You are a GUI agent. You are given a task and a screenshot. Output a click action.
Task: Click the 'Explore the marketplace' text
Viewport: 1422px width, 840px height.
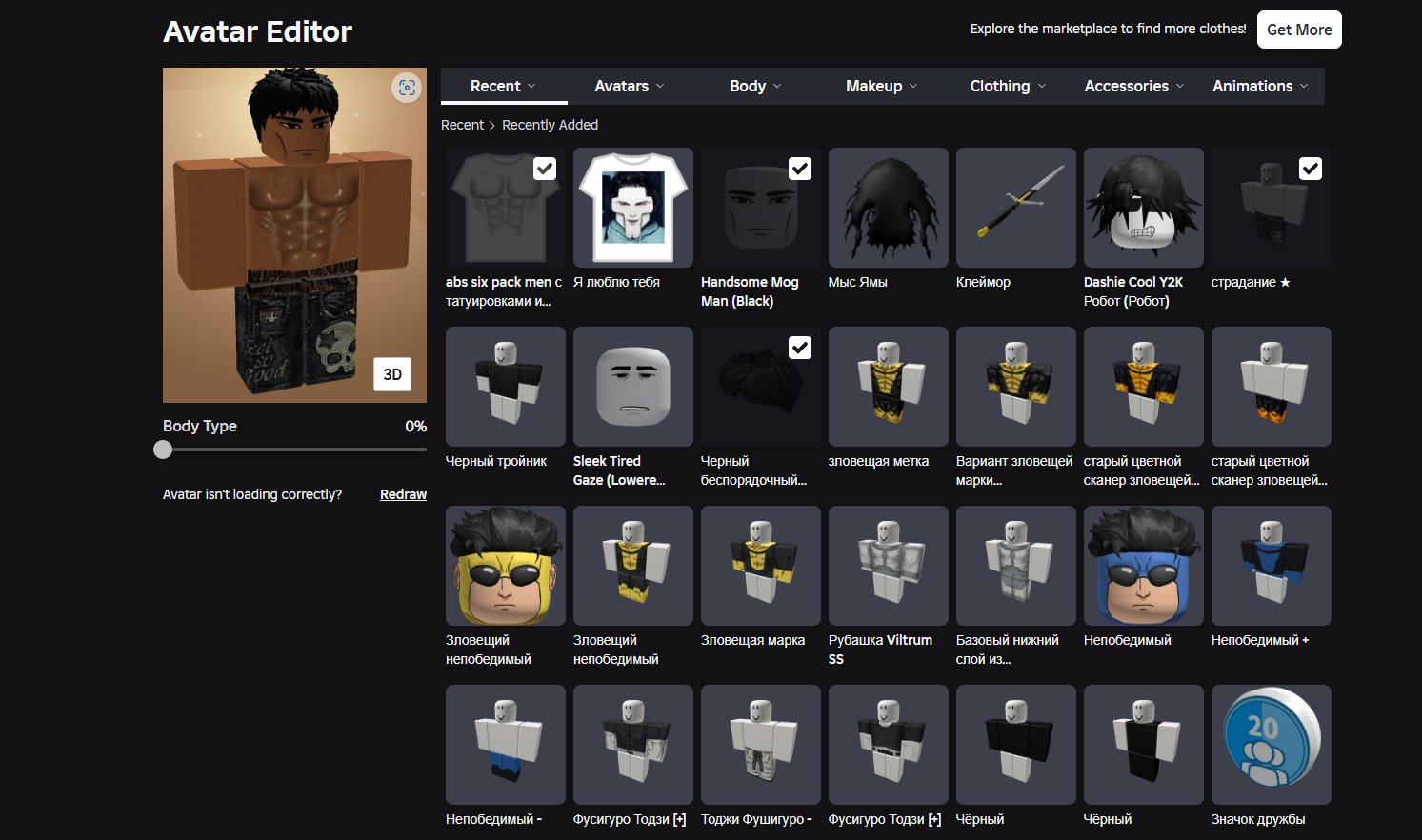[x=1108, y=29]
